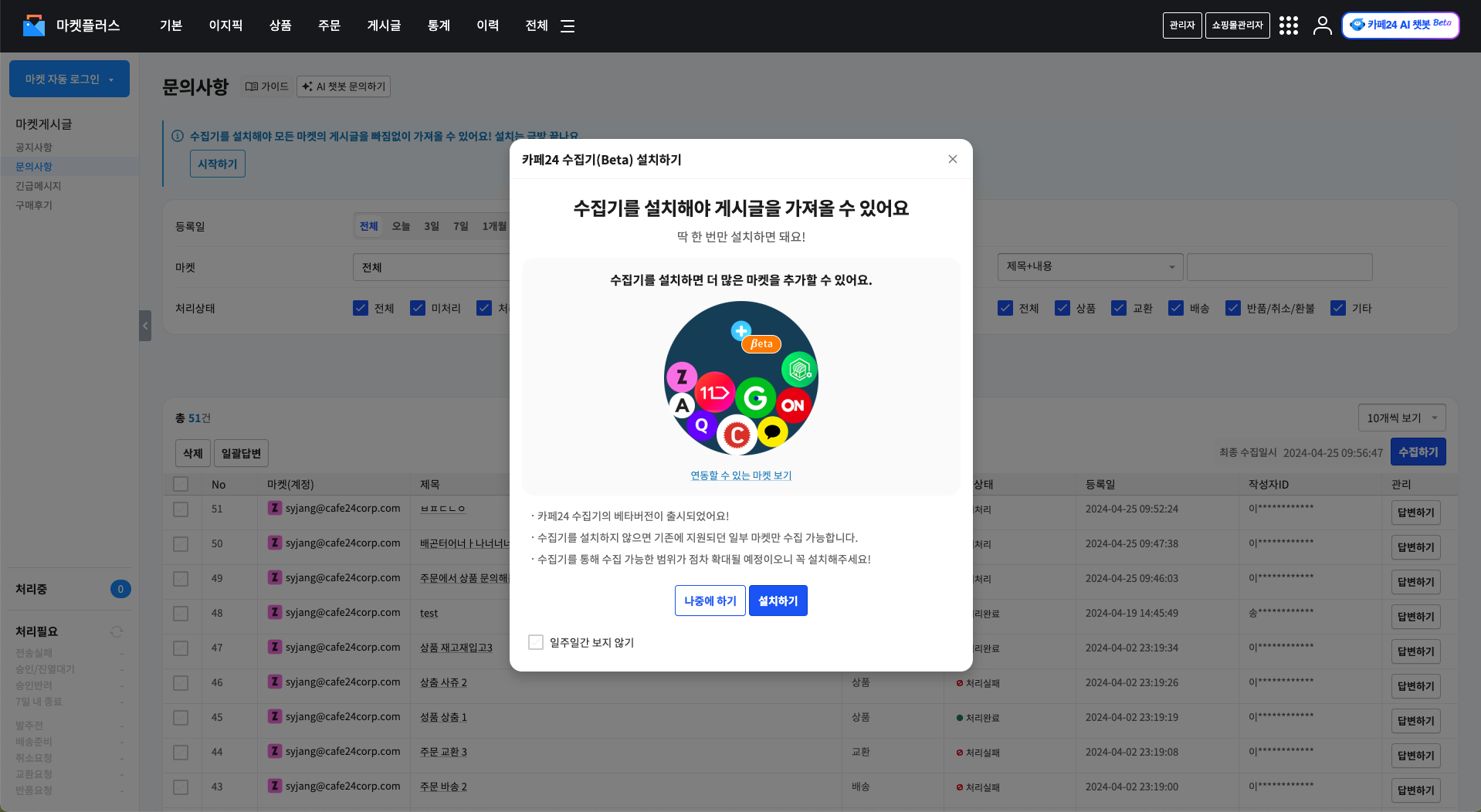Viewport: 1481px width, 812px height.
Task: Open the 주문 top menu
Action: (329, 25)
